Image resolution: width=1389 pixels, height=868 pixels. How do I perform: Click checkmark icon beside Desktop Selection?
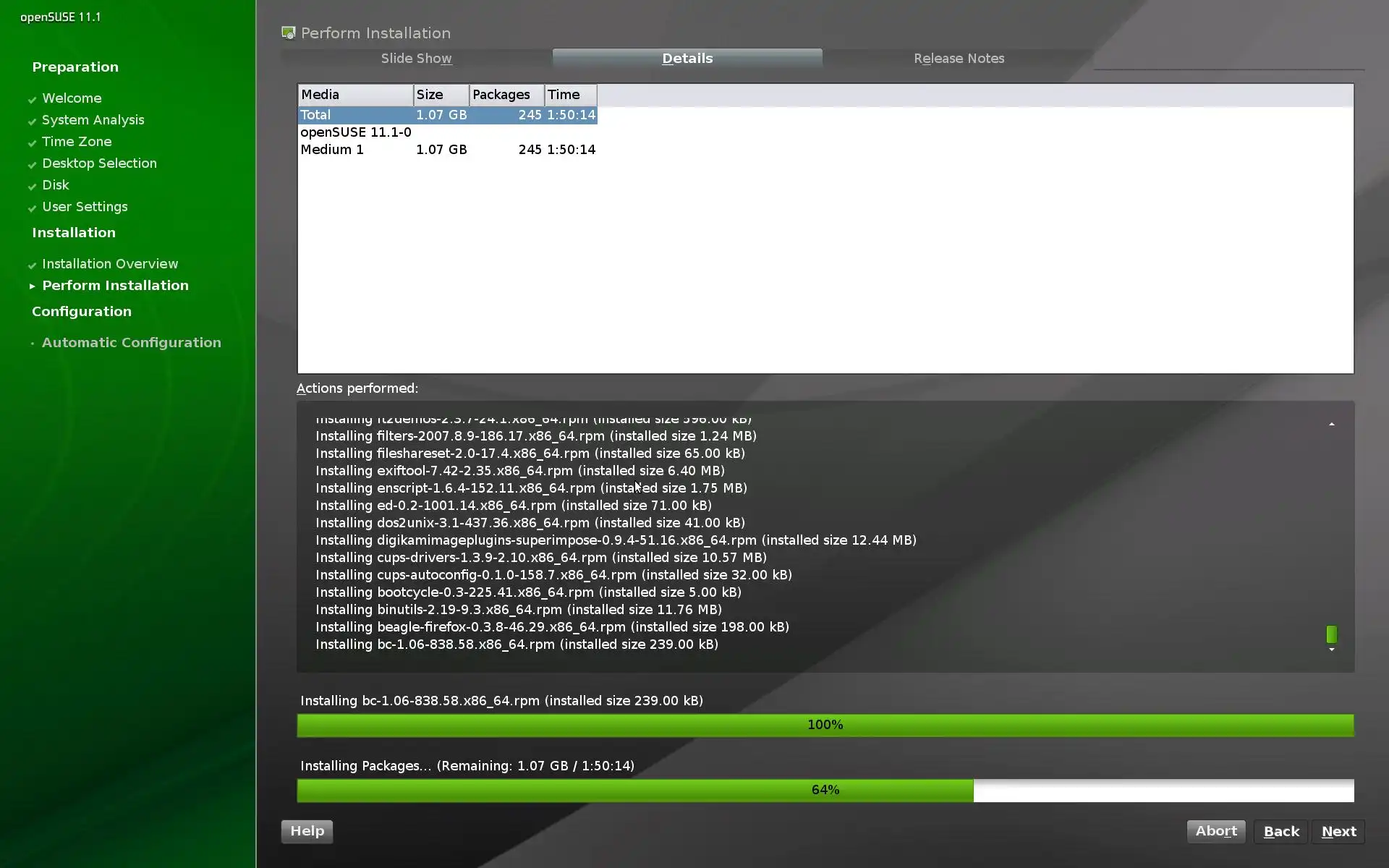pyautogui.click(x=32, y=164)
